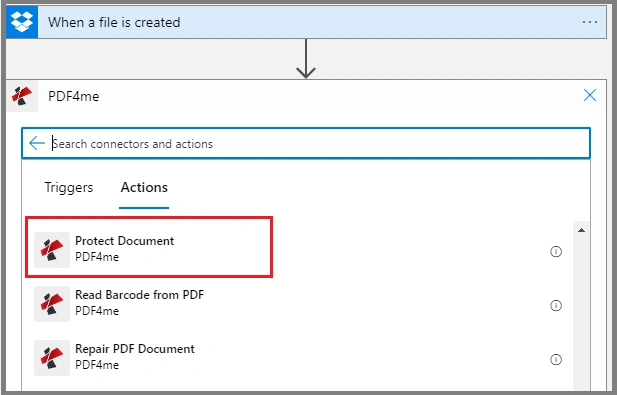Click the Dropbox icon on the trigger card
The image size is (617, 395).
pos(22,22)
